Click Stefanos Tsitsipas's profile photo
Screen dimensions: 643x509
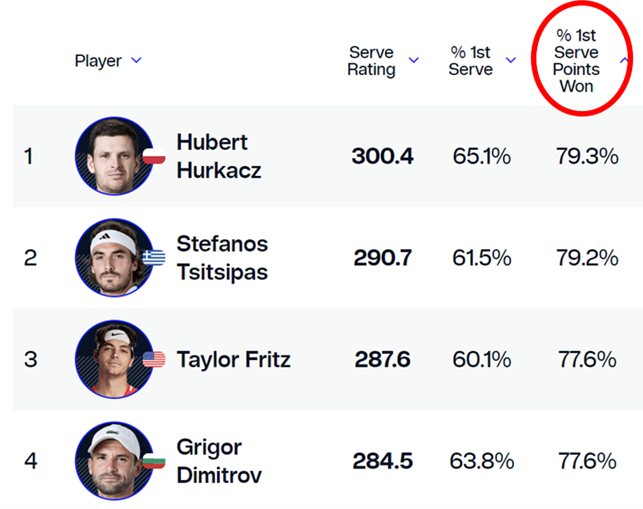[x=113, y=257]
